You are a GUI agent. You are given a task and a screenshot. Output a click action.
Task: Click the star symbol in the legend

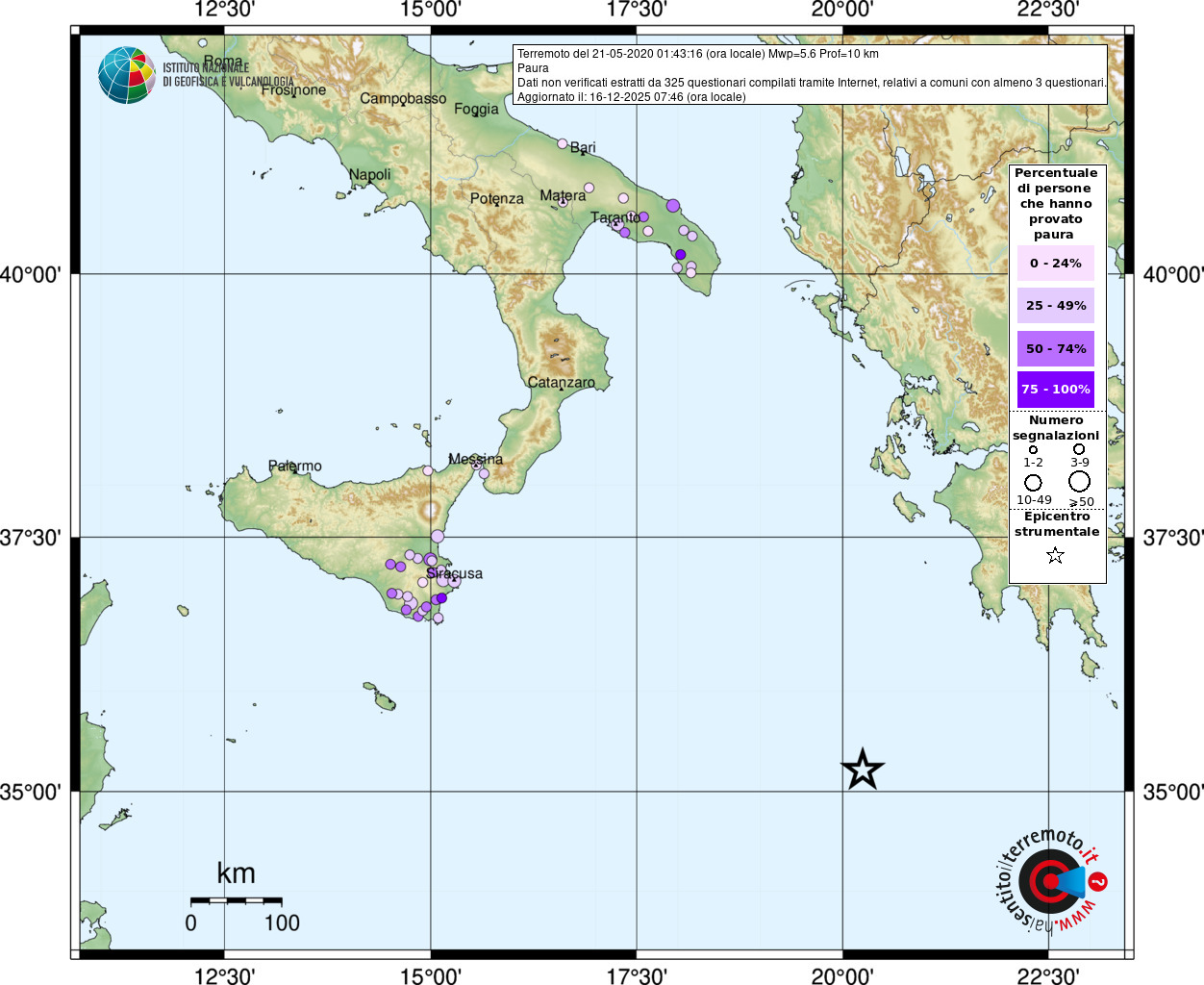(x=1055, y=555)
